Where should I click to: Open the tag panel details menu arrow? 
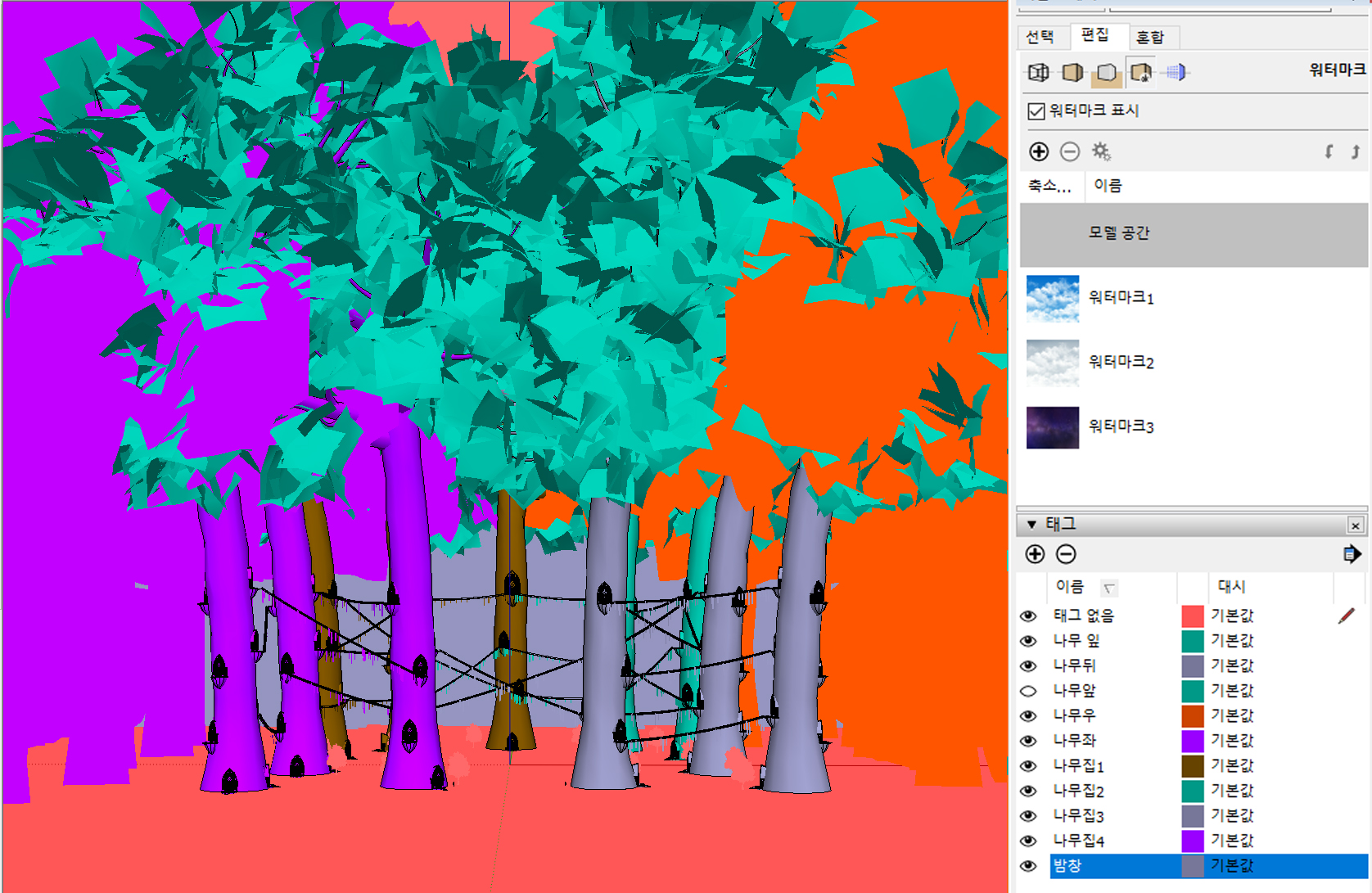click(x=1352, y=554)
